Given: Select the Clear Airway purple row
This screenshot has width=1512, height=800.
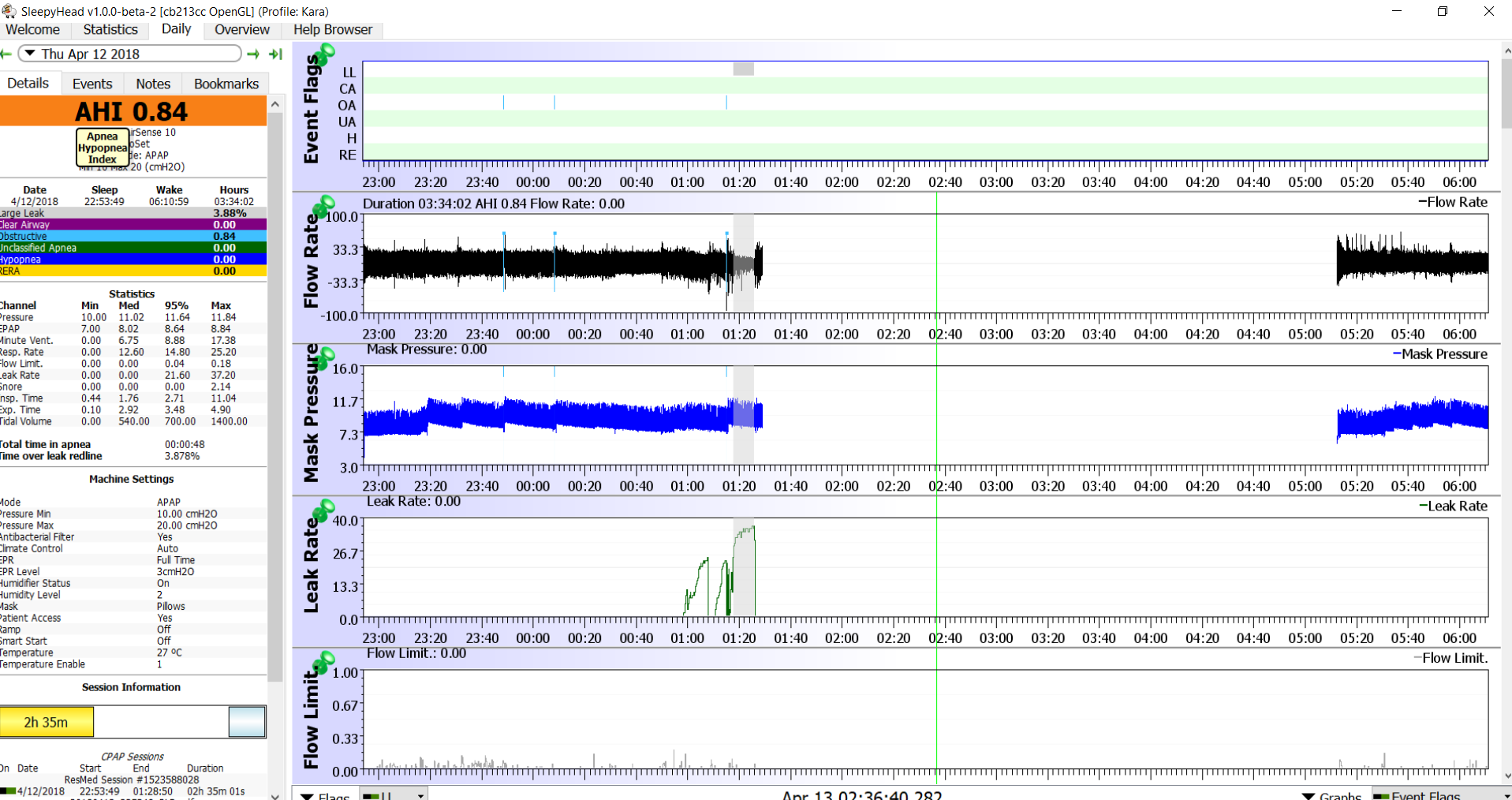Looking at the screenshot, I should [133, 225].
